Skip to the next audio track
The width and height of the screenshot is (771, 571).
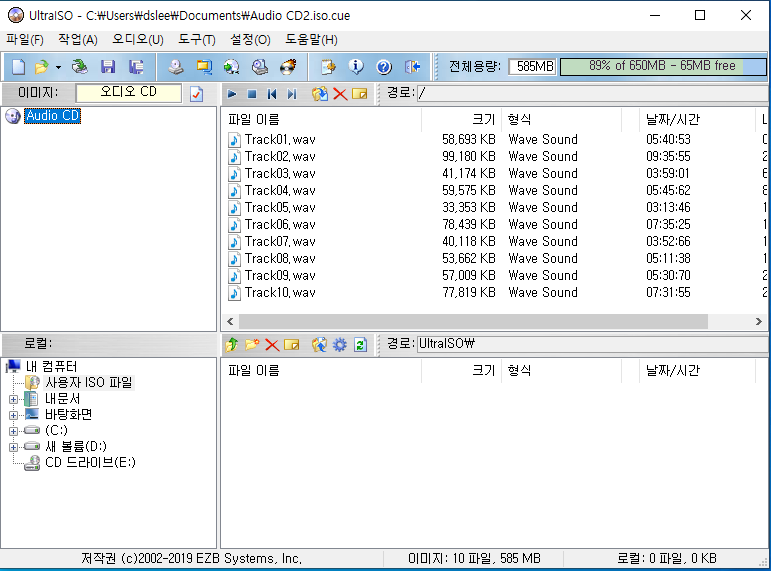coord(292,93)
